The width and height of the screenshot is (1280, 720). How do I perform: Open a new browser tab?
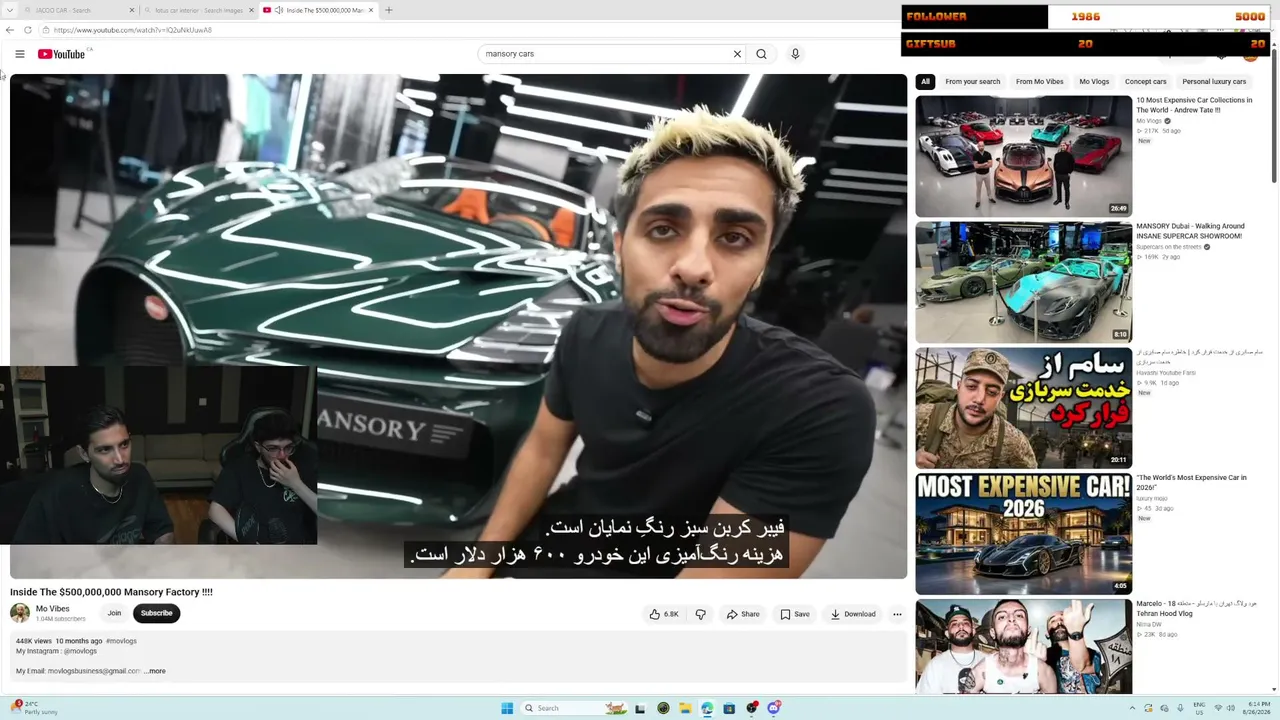pos(389,10)
